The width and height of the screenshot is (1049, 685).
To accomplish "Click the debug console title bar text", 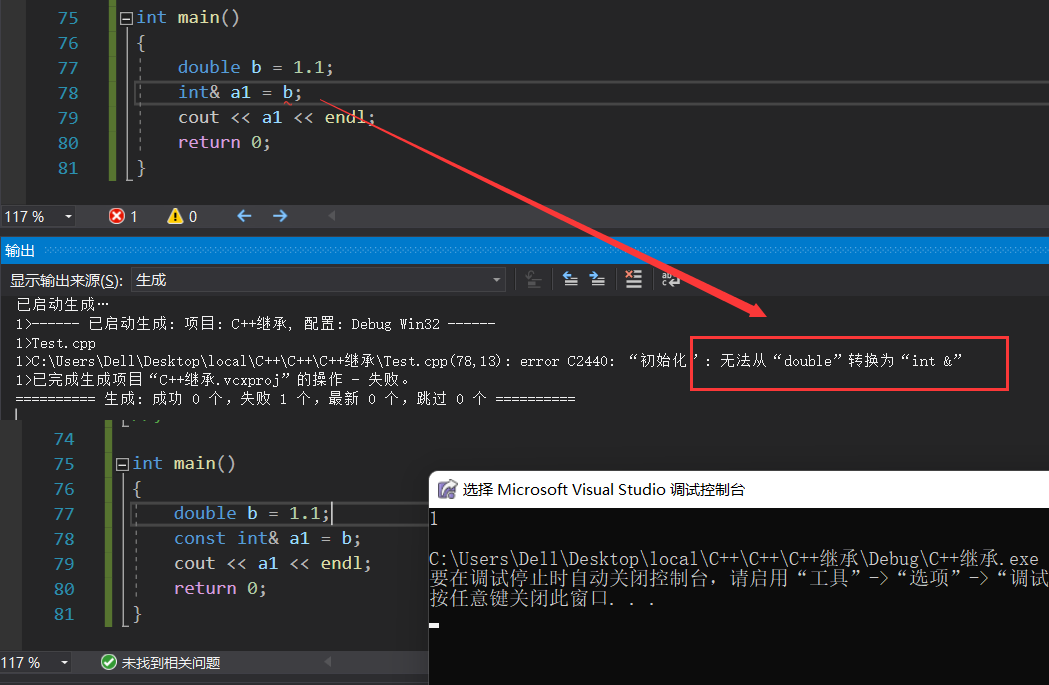I will coord(603,490).
